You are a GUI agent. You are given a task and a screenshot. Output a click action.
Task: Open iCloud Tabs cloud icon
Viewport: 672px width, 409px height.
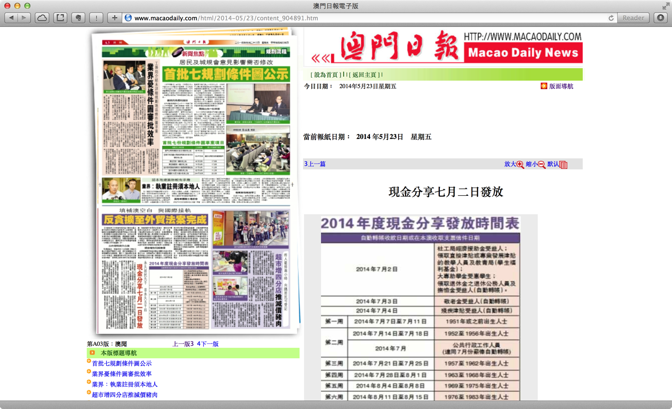click(42, 18)
